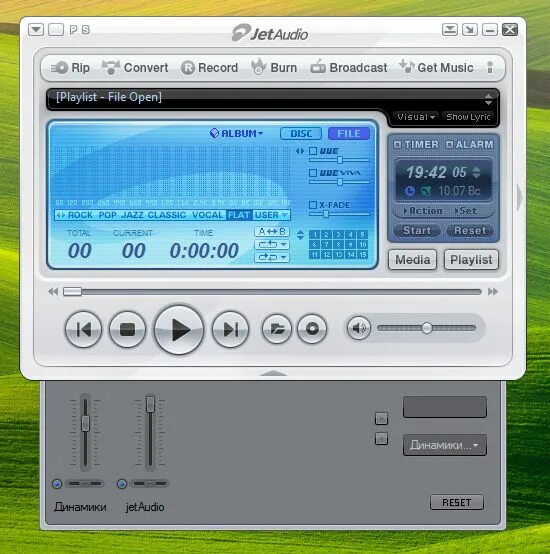Enable the X-FADE checkbox
The height and width of the screenshot is (554, 550).
313,205
